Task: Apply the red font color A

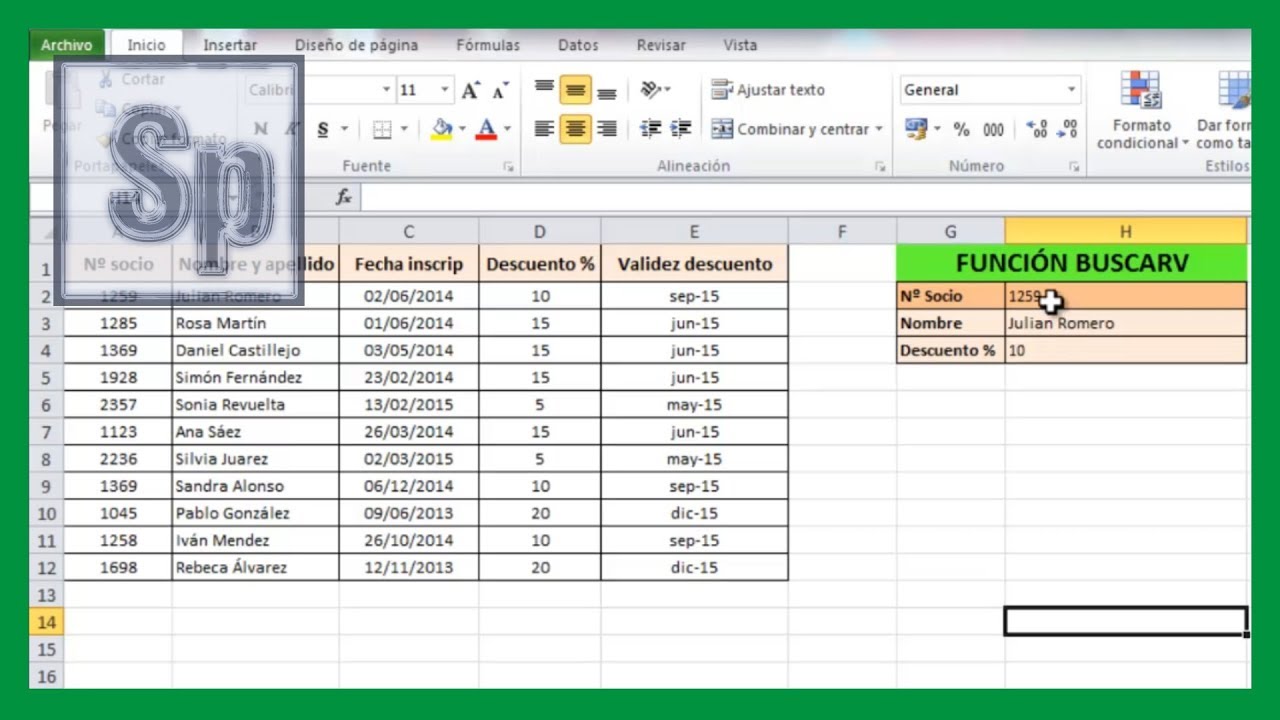Action: point(487,129)
